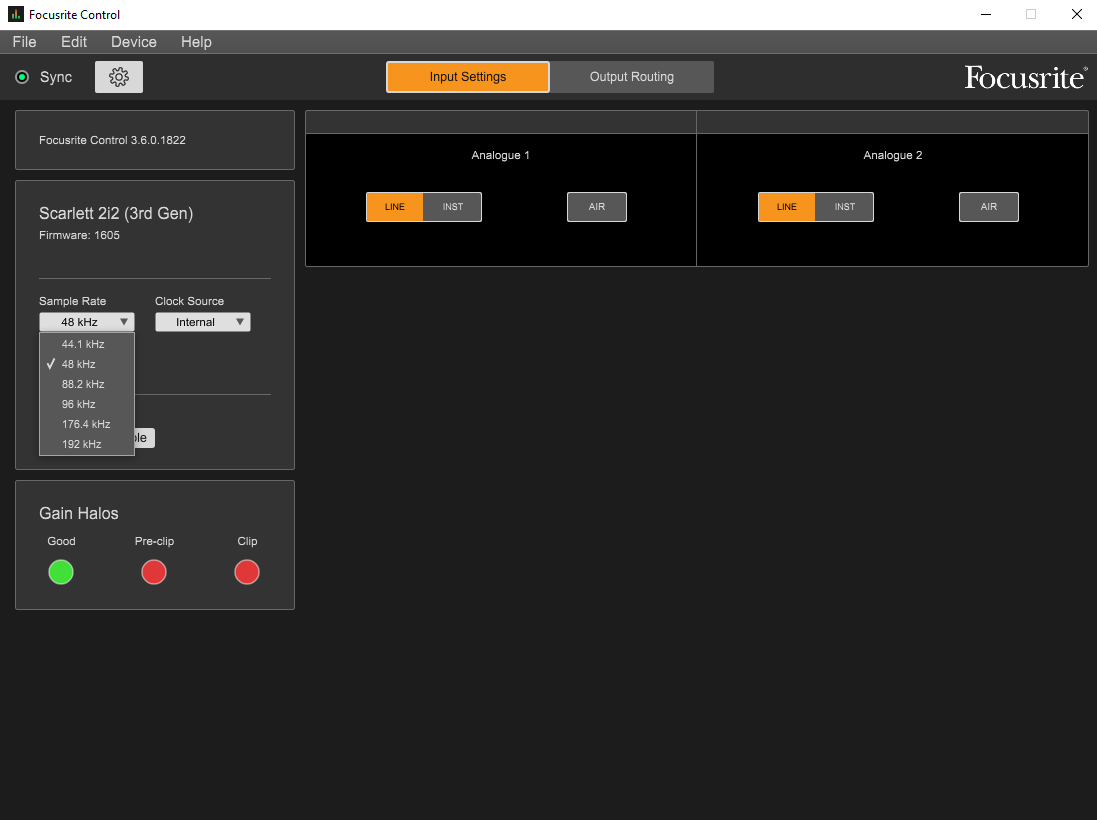The width and height of the screenshot is (1097, 820).
Task: Click the Clip gain halo color
Action: pos(247,572)
